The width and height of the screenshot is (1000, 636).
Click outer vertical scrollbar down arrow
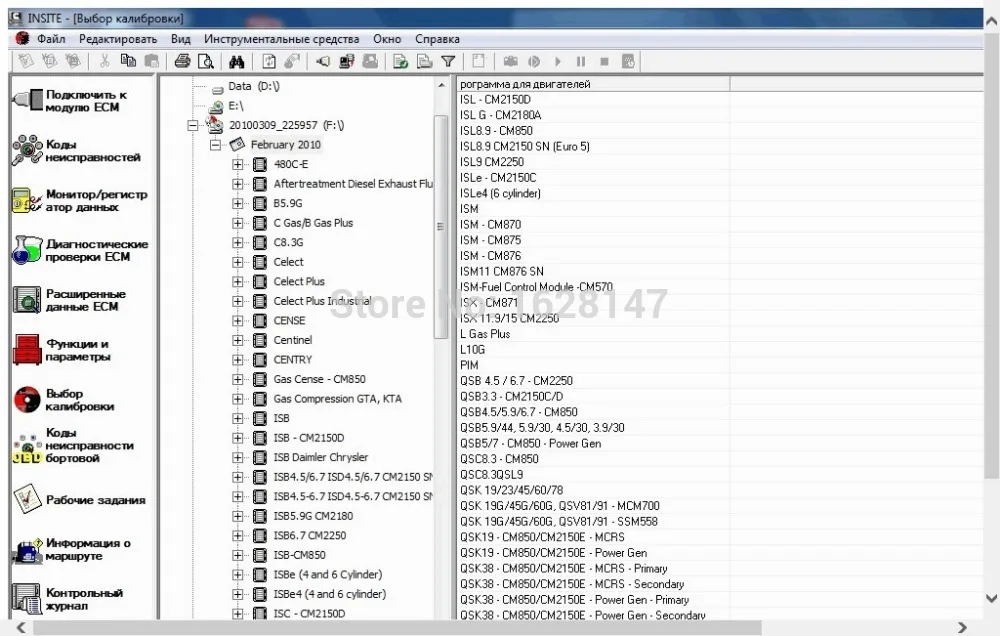991,598
